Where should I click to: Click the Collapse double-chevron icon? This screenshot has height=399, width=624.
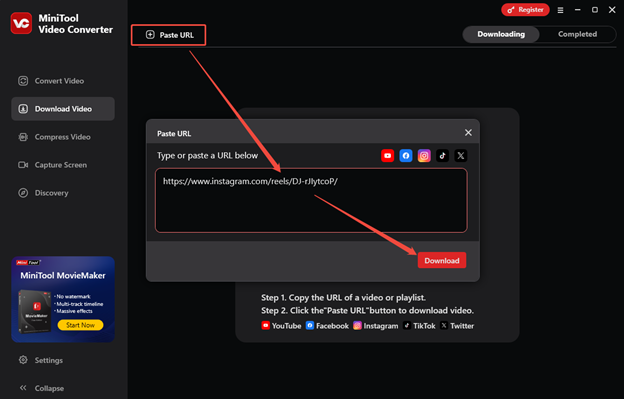click(x=23, y=387)
